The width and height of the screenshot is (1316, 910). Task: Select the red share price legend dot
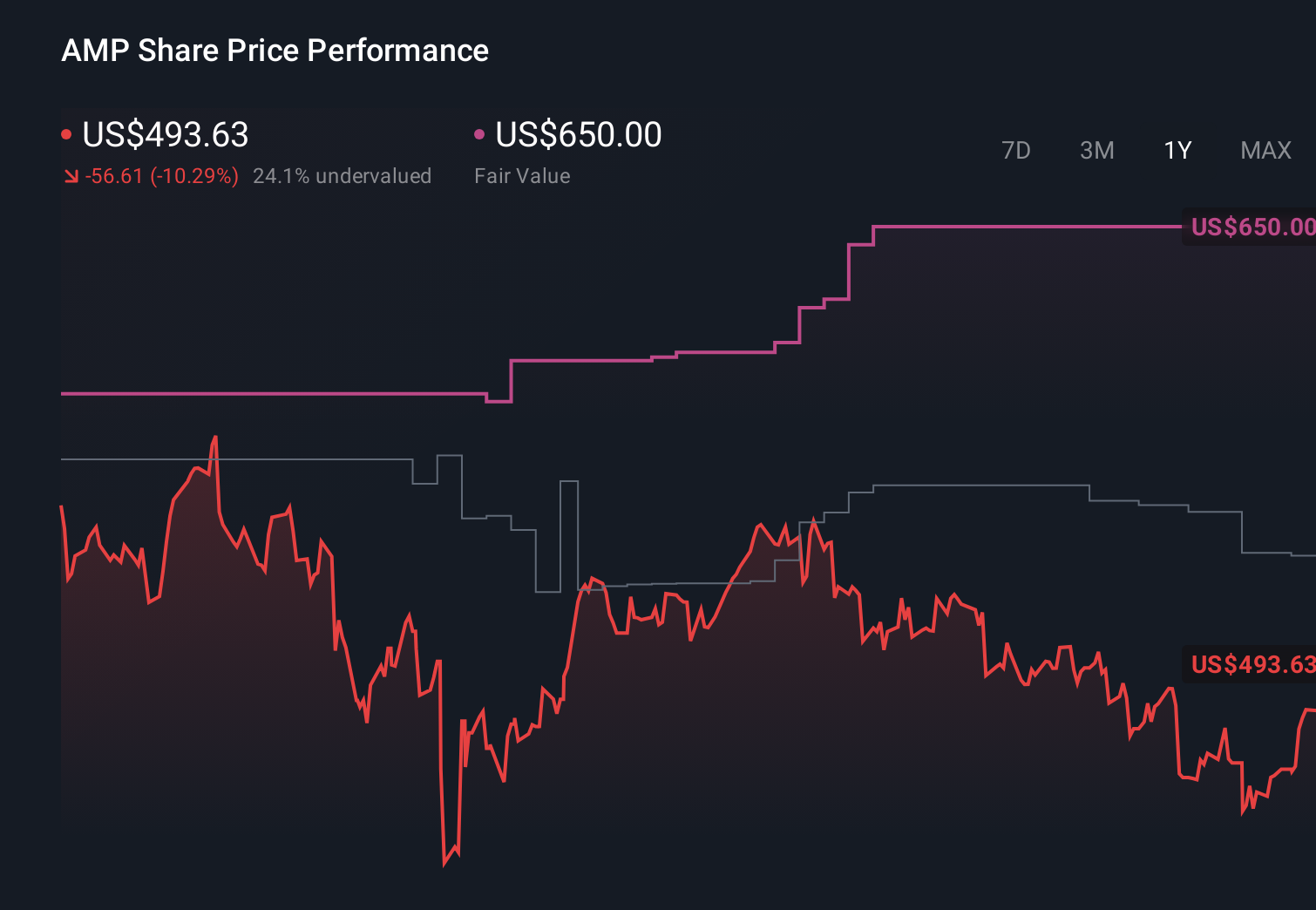pos(66,133)
